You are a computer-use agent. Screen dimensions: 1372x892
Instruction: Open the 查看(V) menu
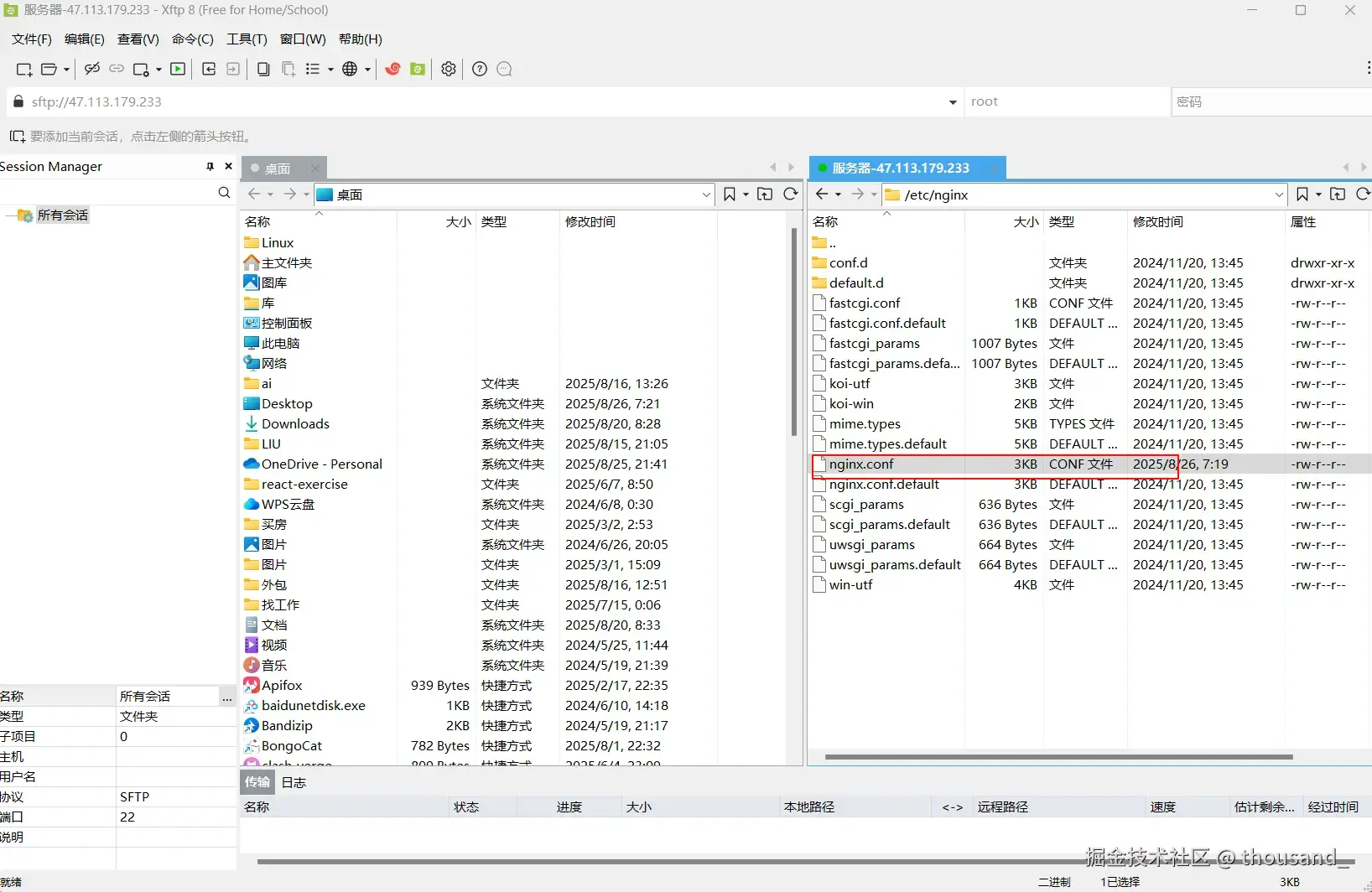point(138,39)
